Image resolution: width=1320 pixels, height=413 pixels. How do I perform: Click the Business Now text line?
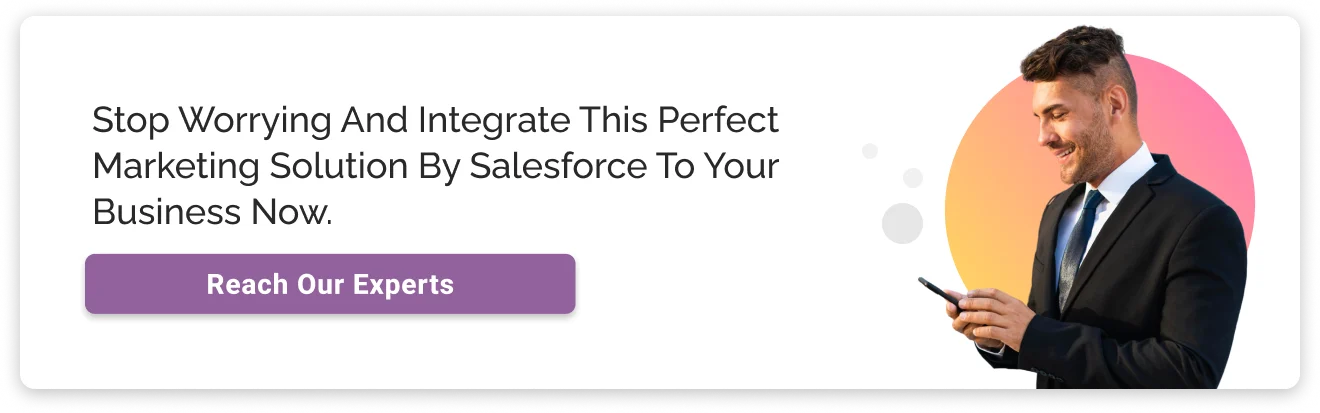coord(211,212)
